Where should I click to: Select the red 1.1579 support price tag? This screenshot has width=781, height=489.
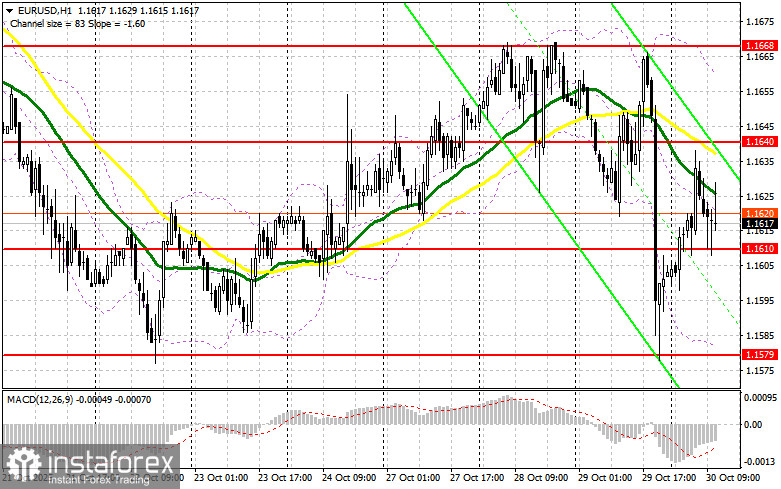[x=760, y=355]
